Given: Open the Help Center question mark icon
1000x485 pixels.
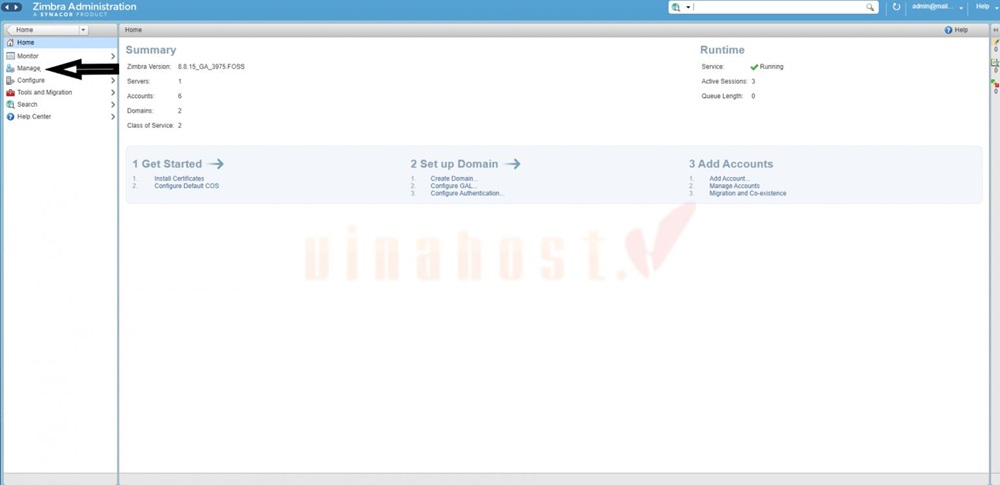Looking at the screenshot, I should tap(10, 117).
